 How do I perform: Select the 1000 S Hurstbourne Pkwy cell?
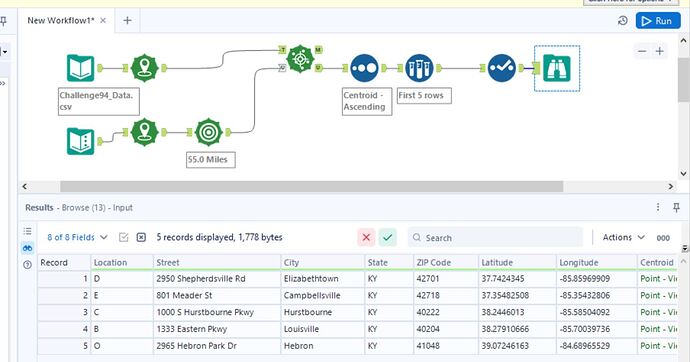pyautogui.click(x=217, y=312)
